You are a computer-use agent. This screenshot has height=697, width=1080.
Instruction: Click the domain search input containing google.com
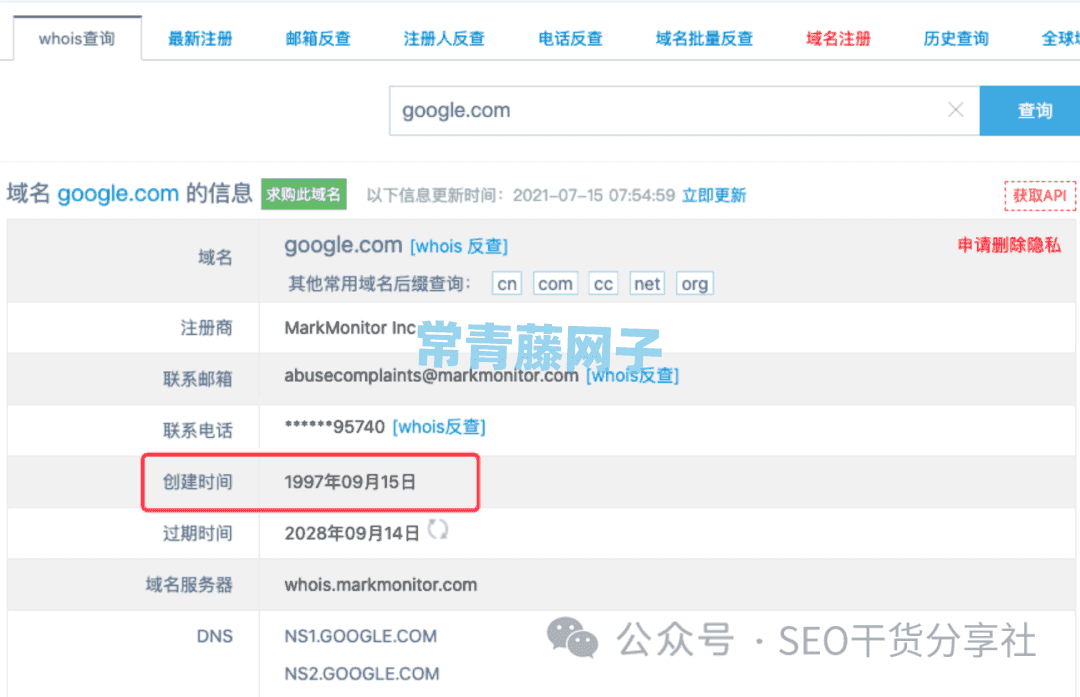(x=684, y=111)
